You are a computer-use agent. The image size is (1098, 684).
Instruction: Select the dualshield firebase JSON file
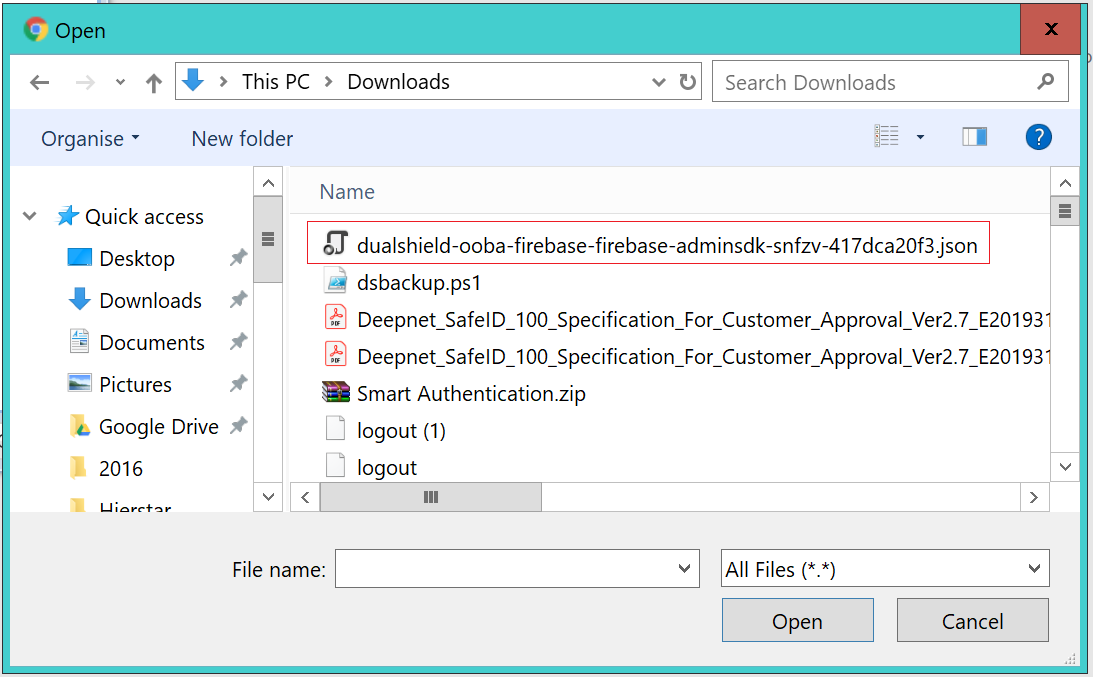(x=666, y=245)
